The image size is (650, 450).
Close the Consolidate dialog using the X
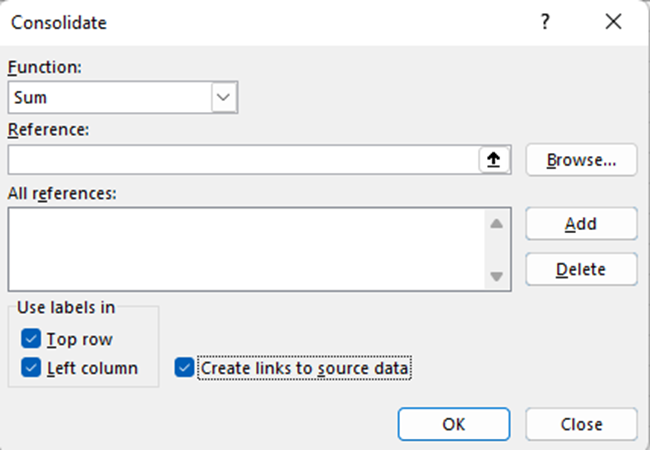613,22
